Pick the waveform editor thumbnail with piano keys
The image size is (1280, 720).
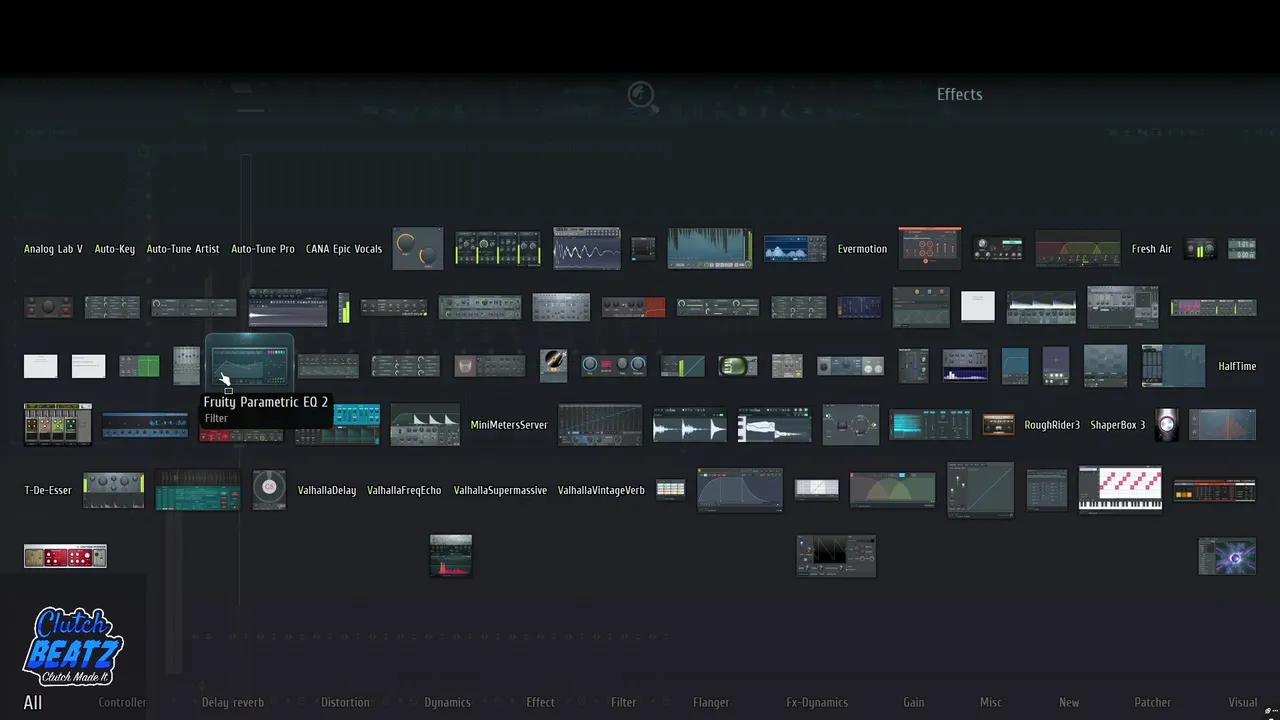(774, 425)
